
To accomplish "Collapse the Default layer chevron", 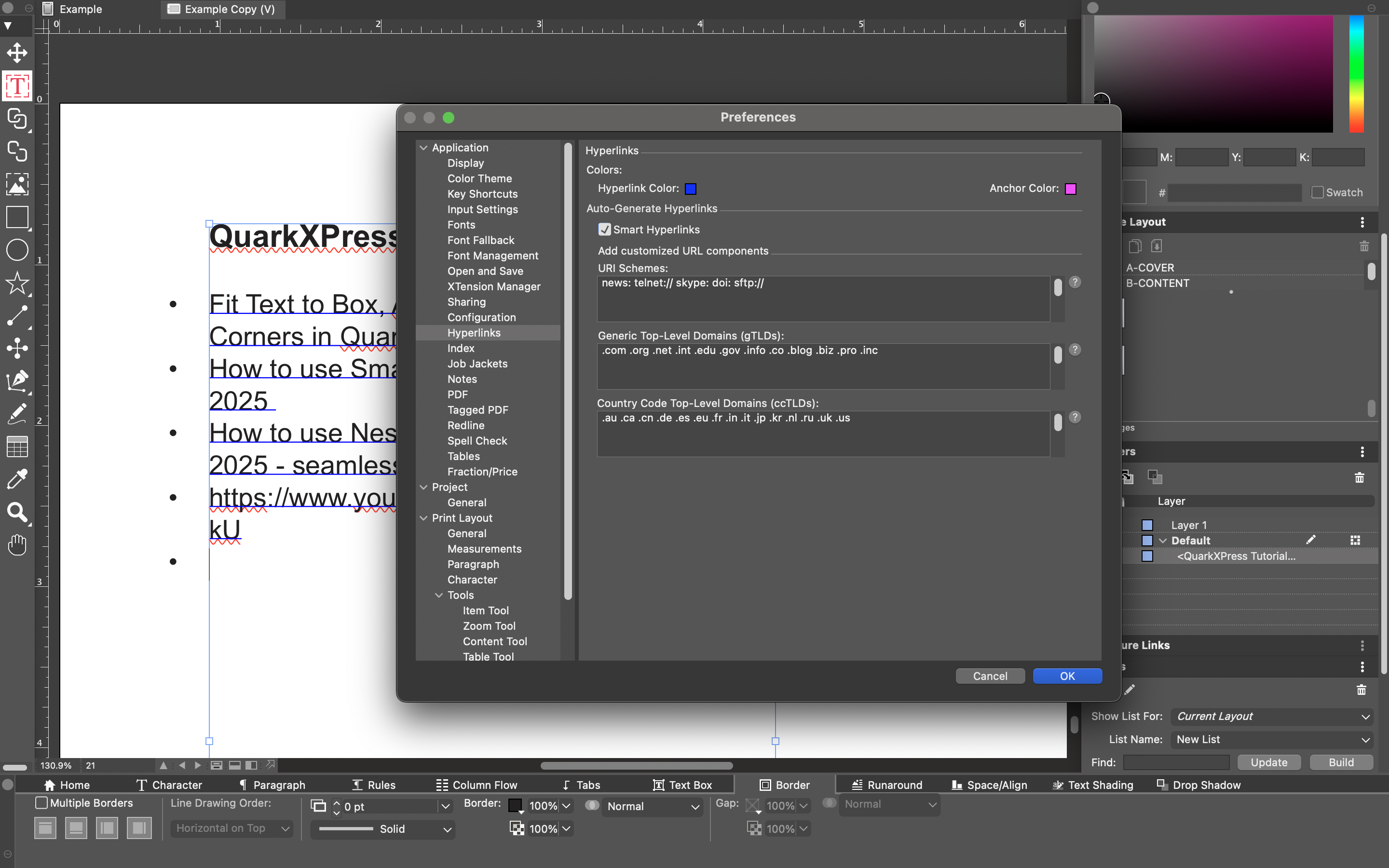I will click(1163, 540).
